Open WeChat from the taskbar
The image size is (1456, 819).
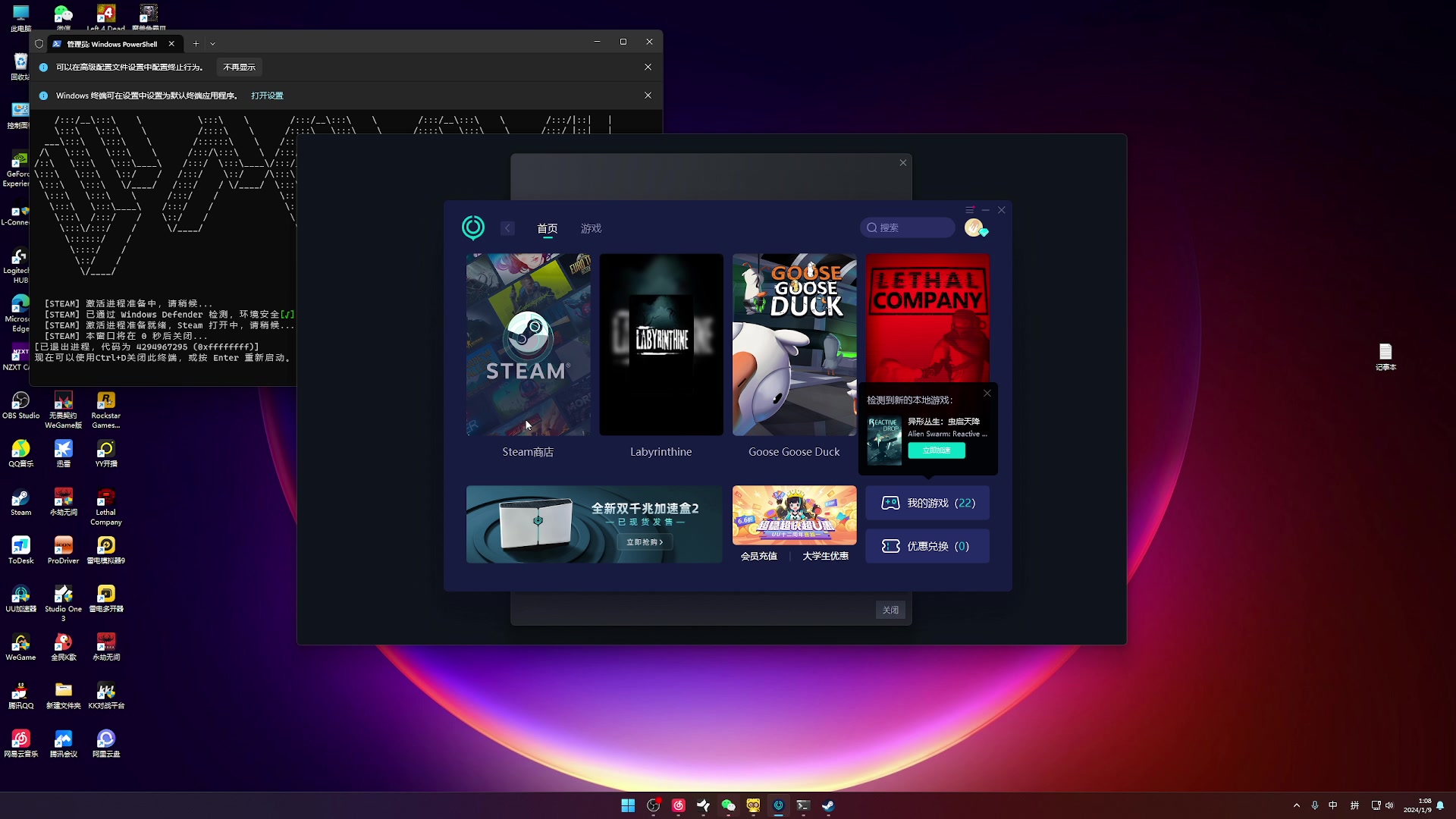(x=728, y=805)
